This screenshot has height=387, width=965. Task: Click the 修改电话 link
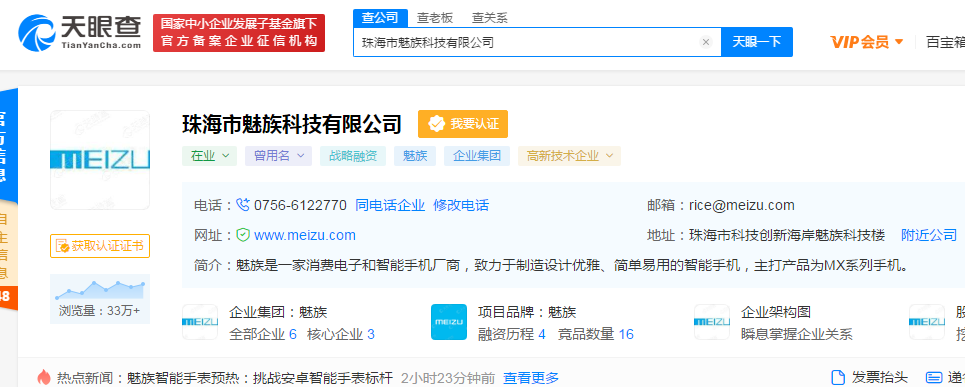coord(461,205)
